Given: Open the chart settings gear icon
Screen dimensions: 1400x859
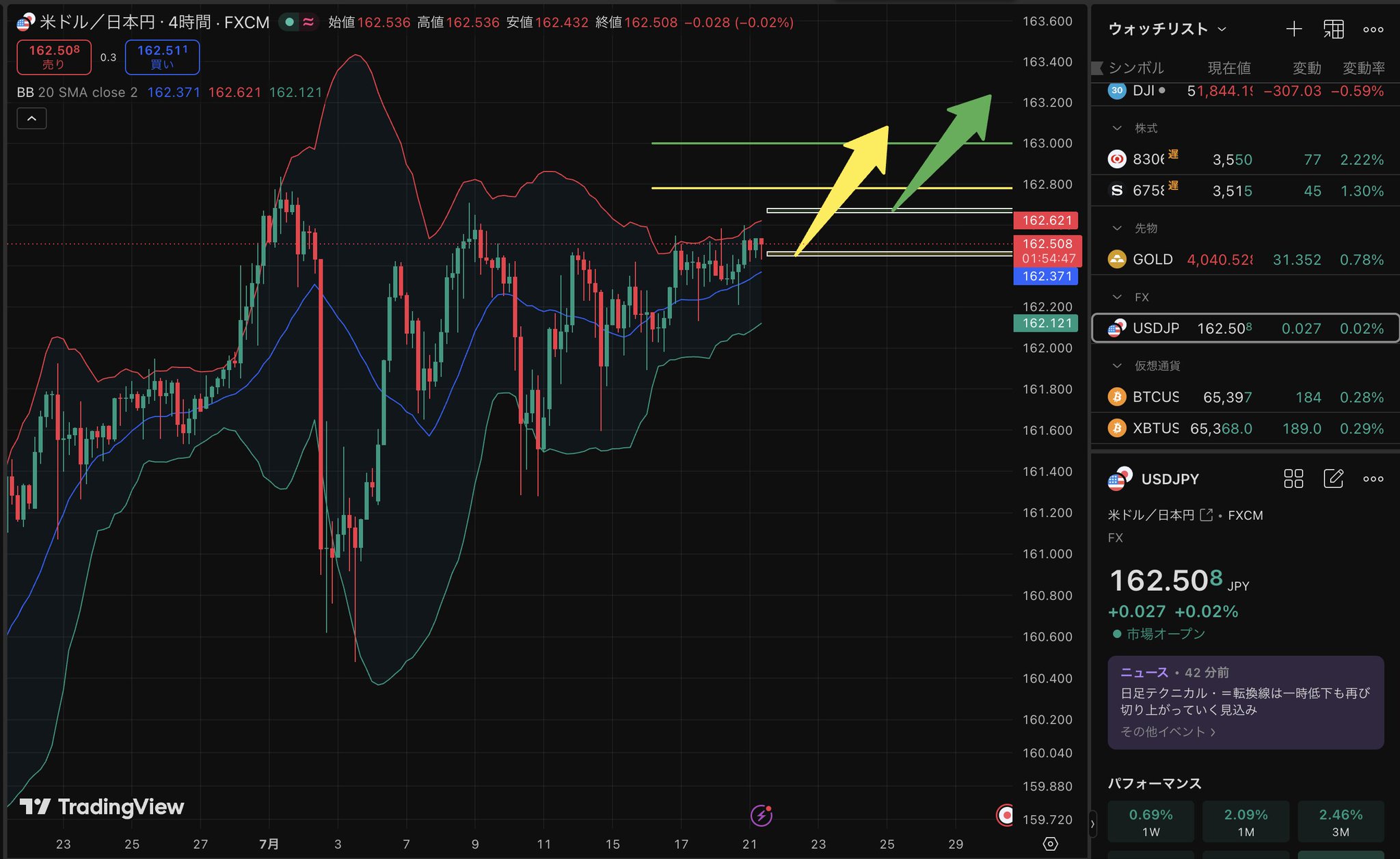Looking at the screenshot, I should point(1051,844).
